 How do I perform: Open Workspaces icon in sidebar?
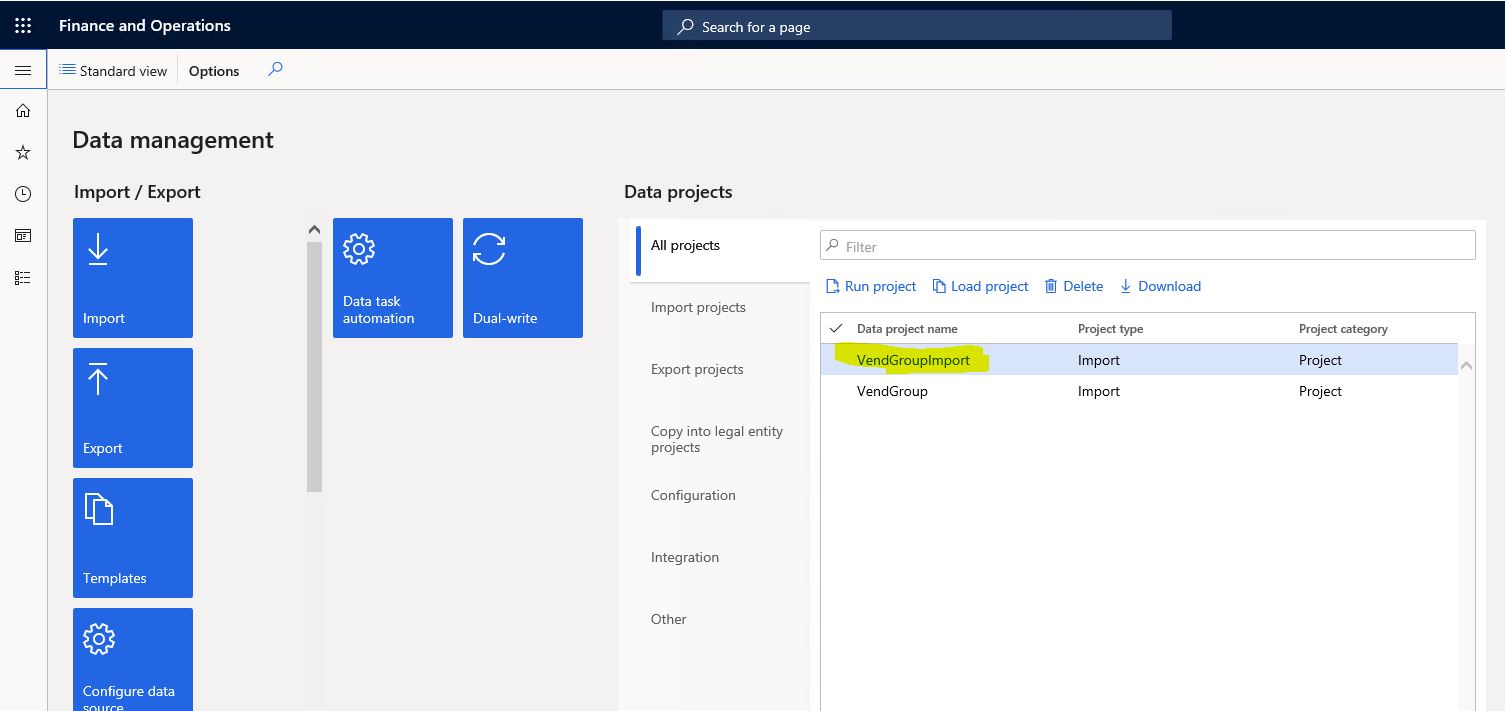[23, 236]
